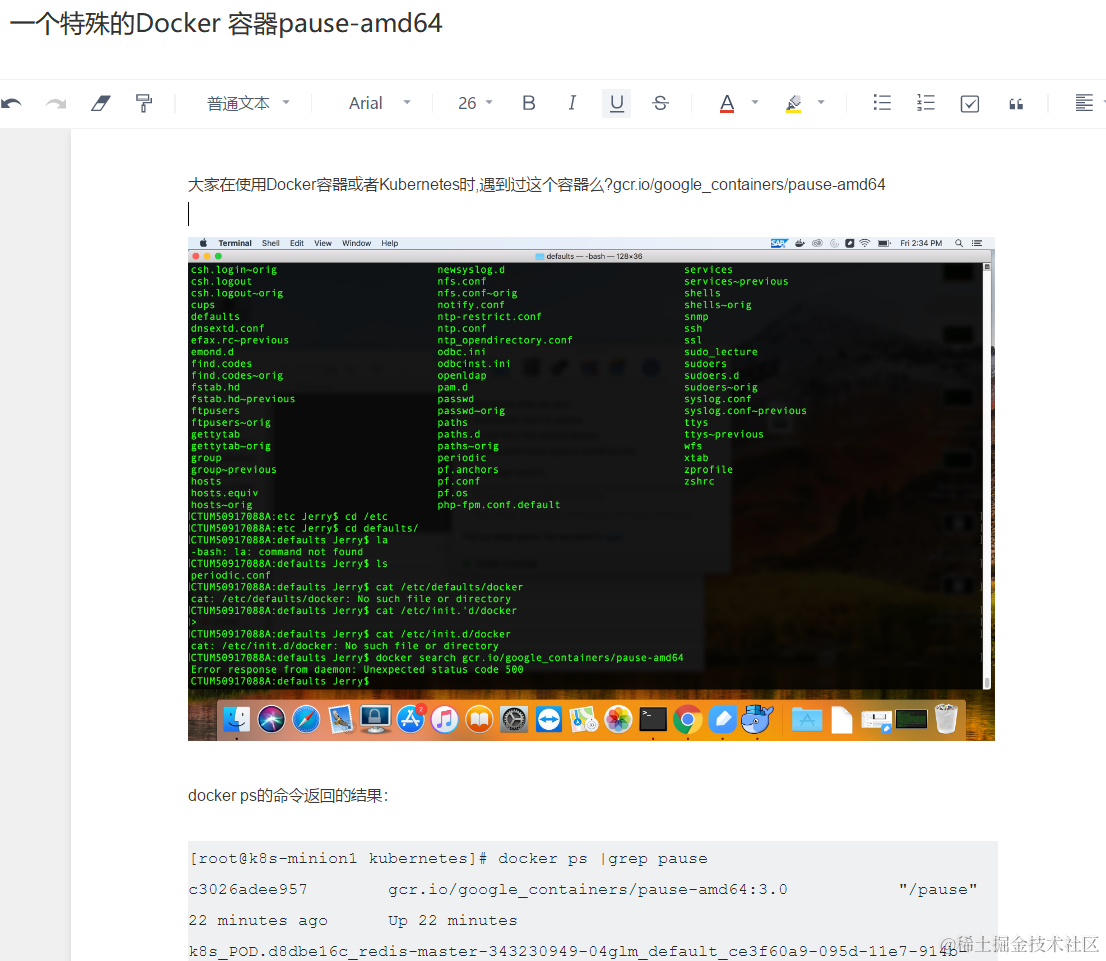Click Finder icon in the Mac dock

(236, 720)
